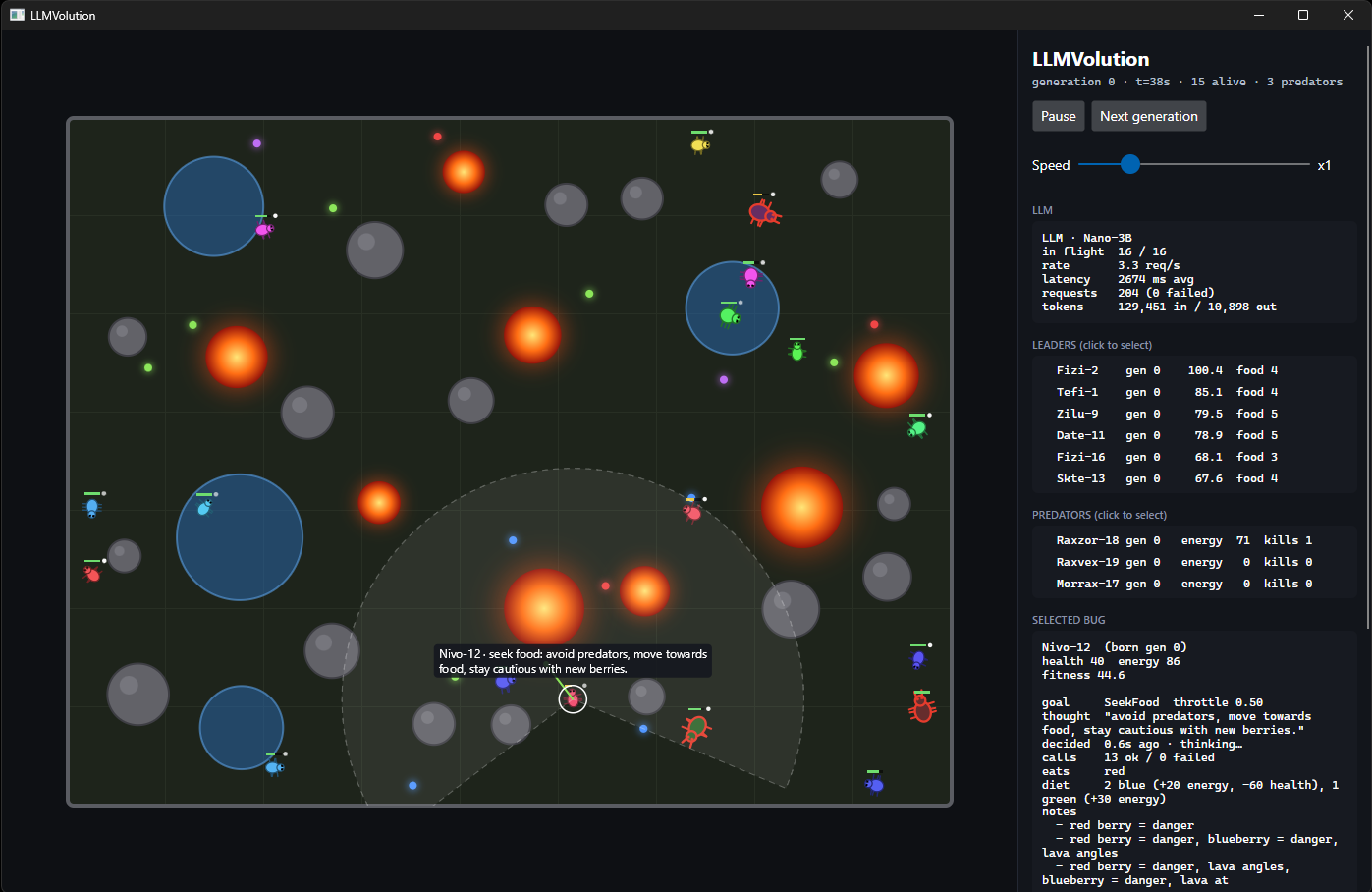Select the red predator beetle near the top

click(x=763, y=212)
